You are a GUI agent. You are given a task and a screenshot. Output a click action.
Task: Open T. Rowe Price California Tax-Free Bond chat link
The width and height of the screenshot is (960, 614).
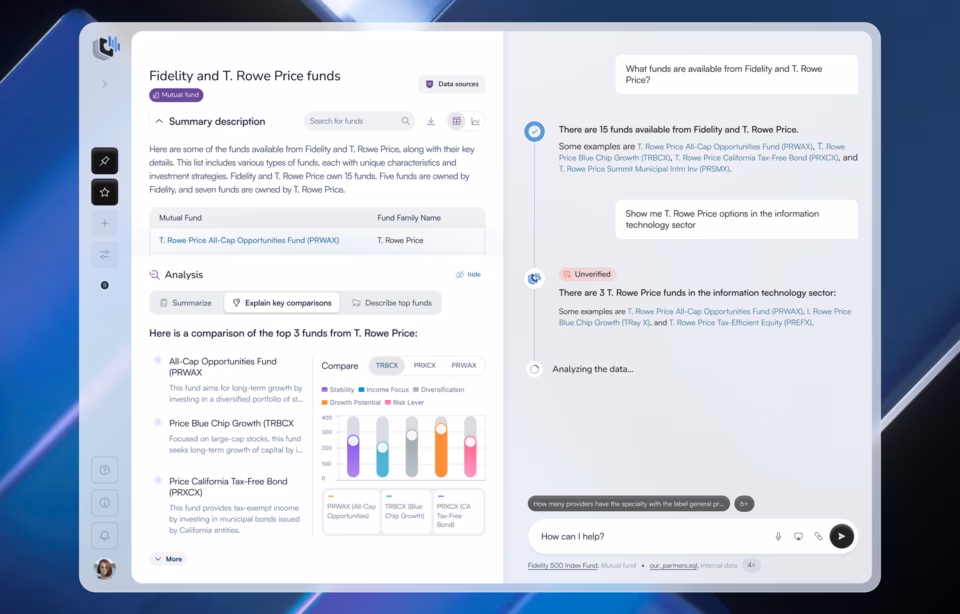pos(756,158)
